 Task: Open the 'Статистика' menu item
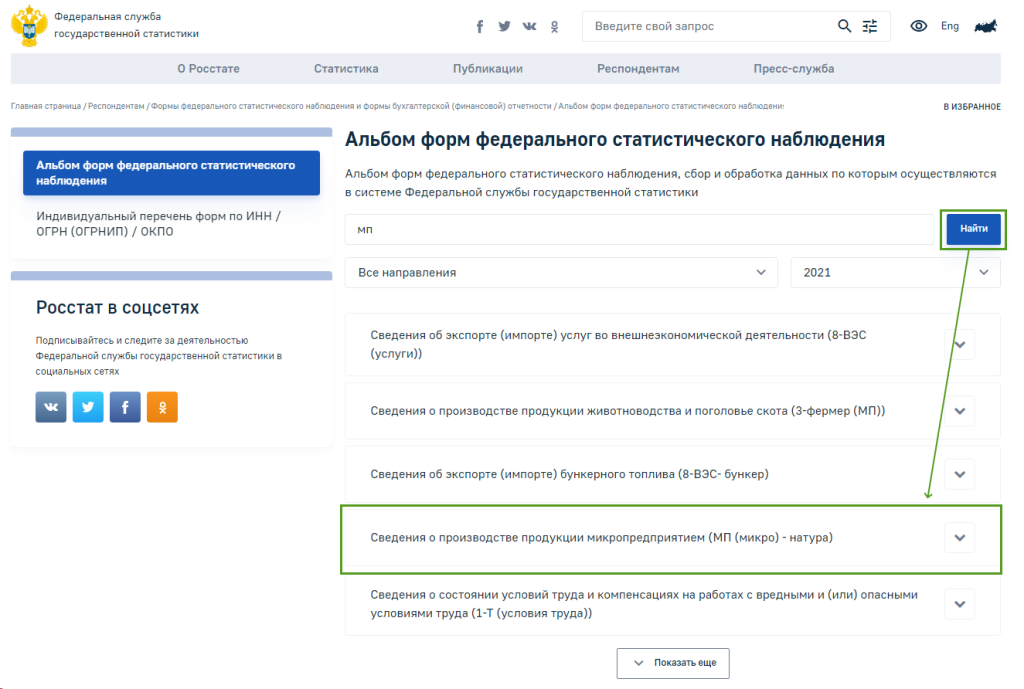(x=346, y=69)
